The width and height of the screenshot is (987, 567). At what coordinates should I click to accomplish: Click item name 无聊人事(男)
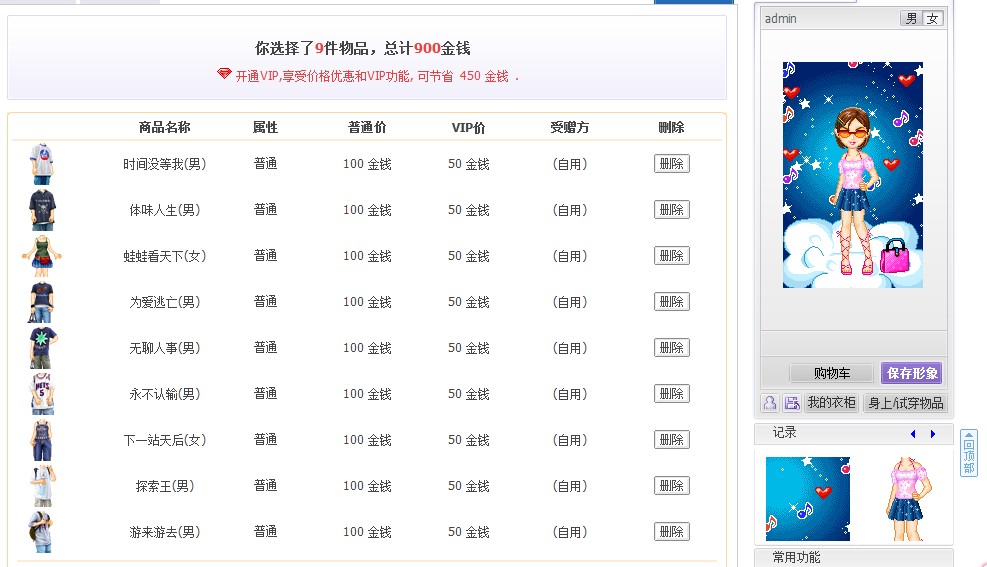tap(164, 348)
